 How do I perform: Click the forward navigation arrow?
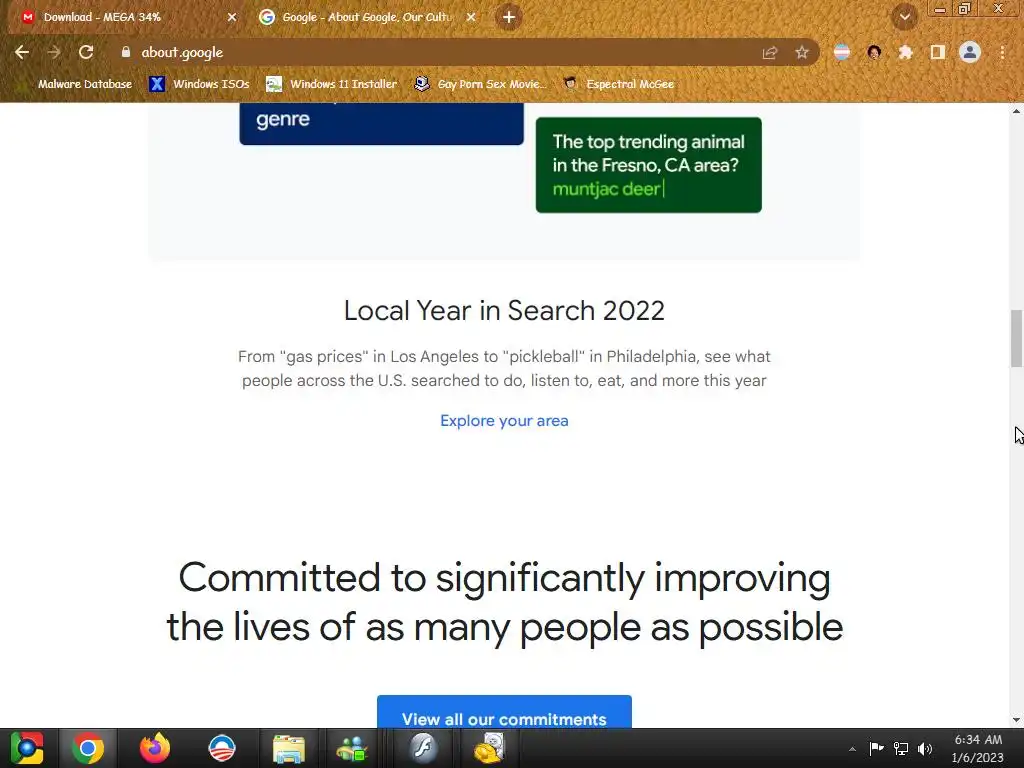click(x=54, y=52)
